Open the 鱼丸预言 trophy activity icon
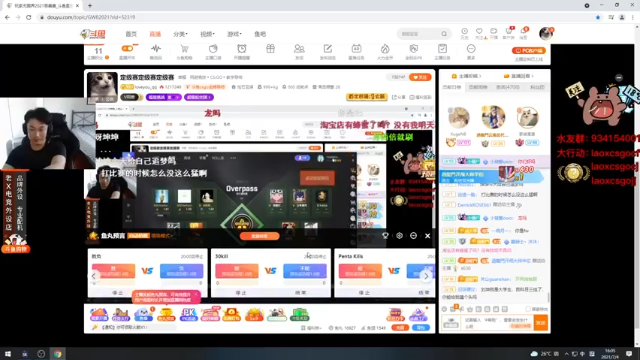This screenshot has height=360, width=640. [166, 314]
